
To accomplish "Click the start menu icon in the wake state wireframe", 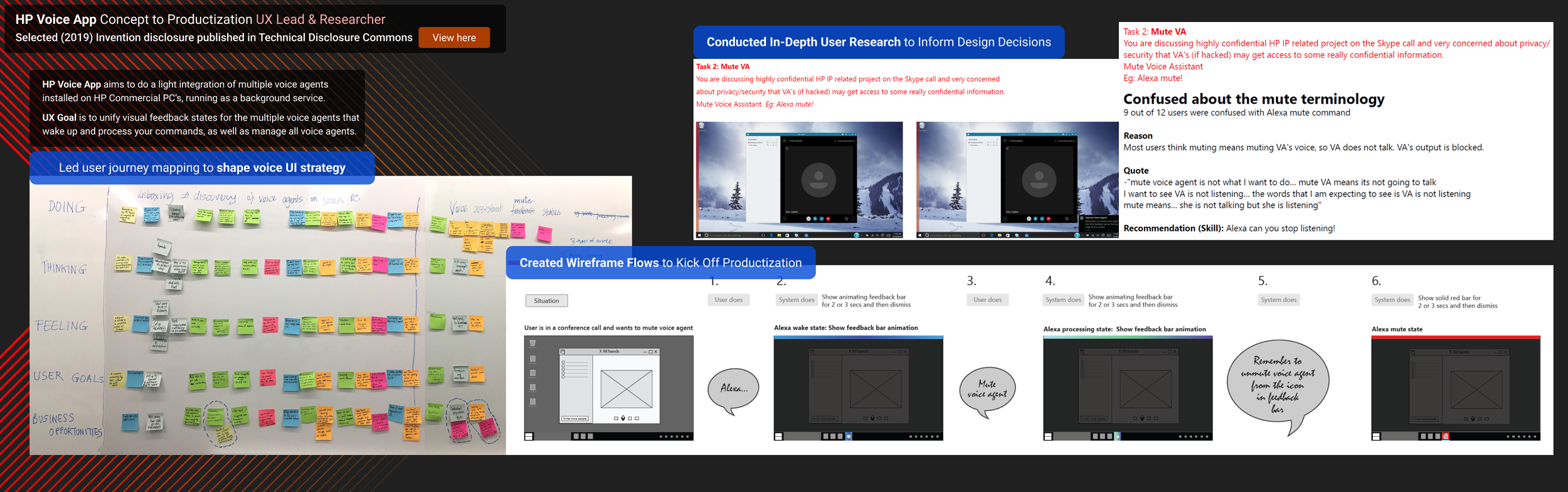I will pos(778,436).
